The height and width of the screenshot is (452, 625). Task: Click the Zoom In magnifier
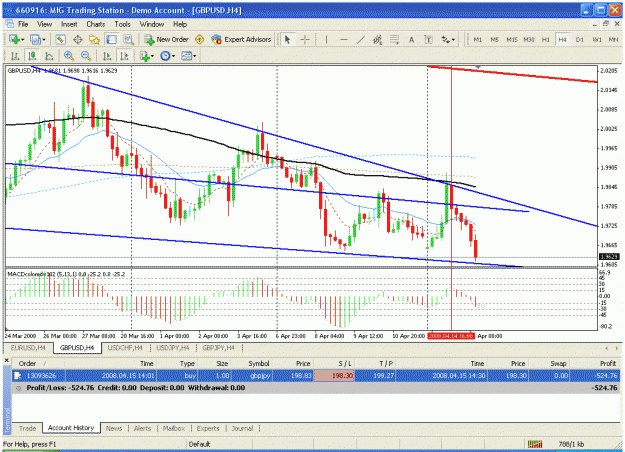pos(69,56)
